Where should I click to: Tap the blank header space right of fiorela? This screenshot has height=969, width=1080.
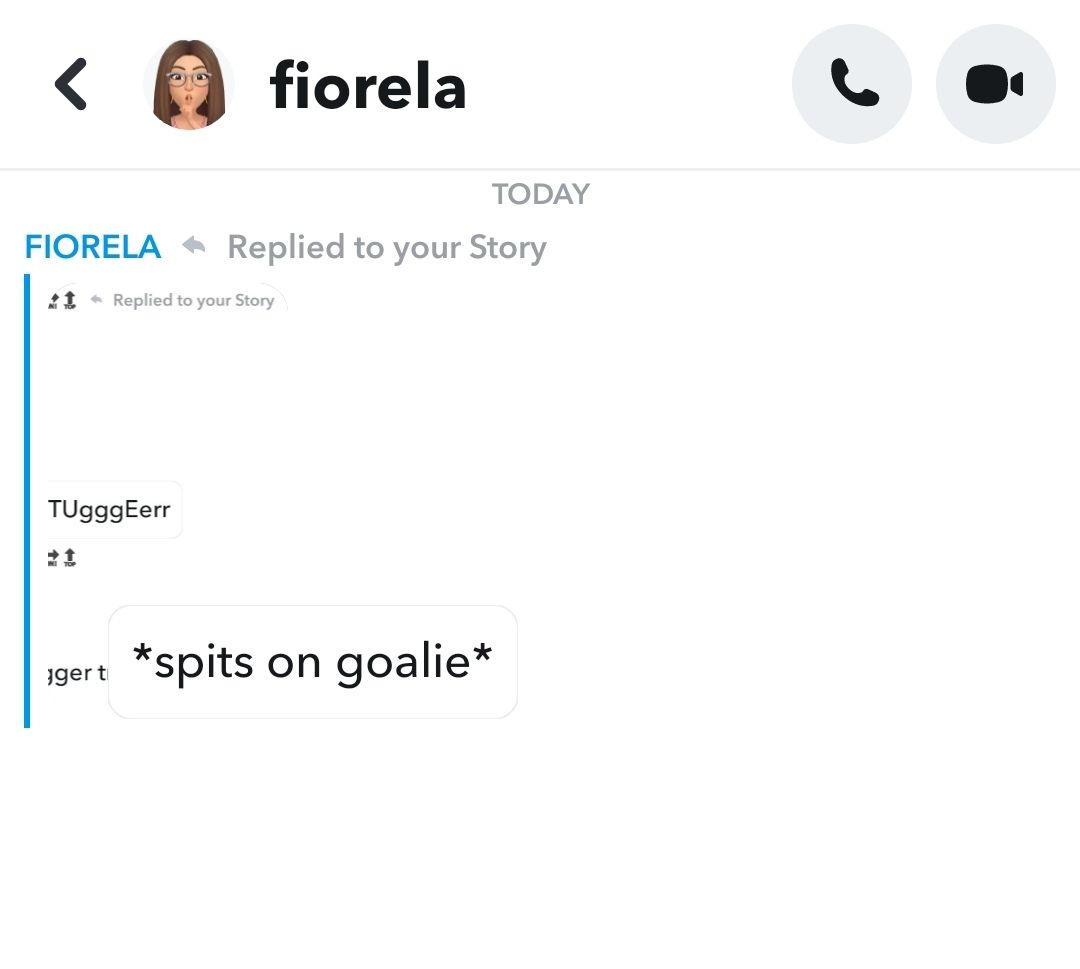point(630,85)
